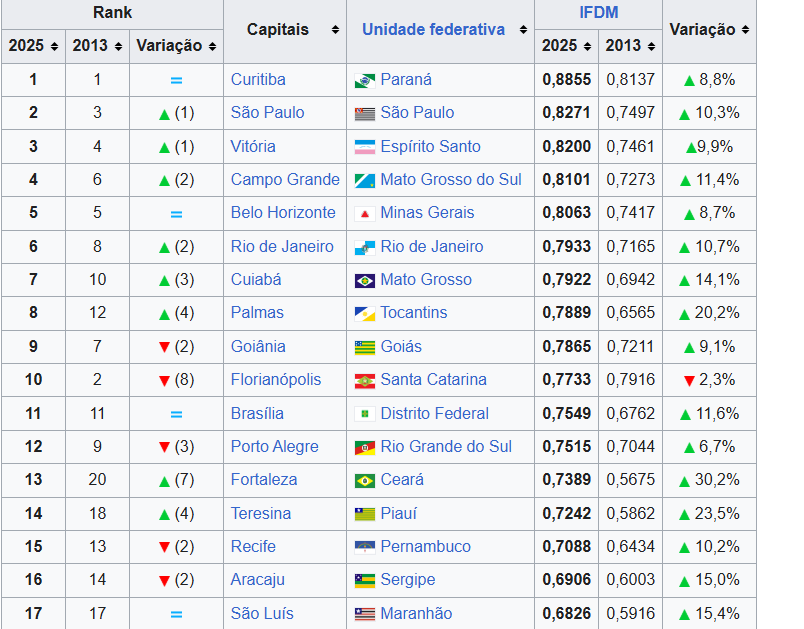Viewport: 804px width, 629px height.
Task: Click the Rio Grande do Sul flag
Action: point(365,447)
